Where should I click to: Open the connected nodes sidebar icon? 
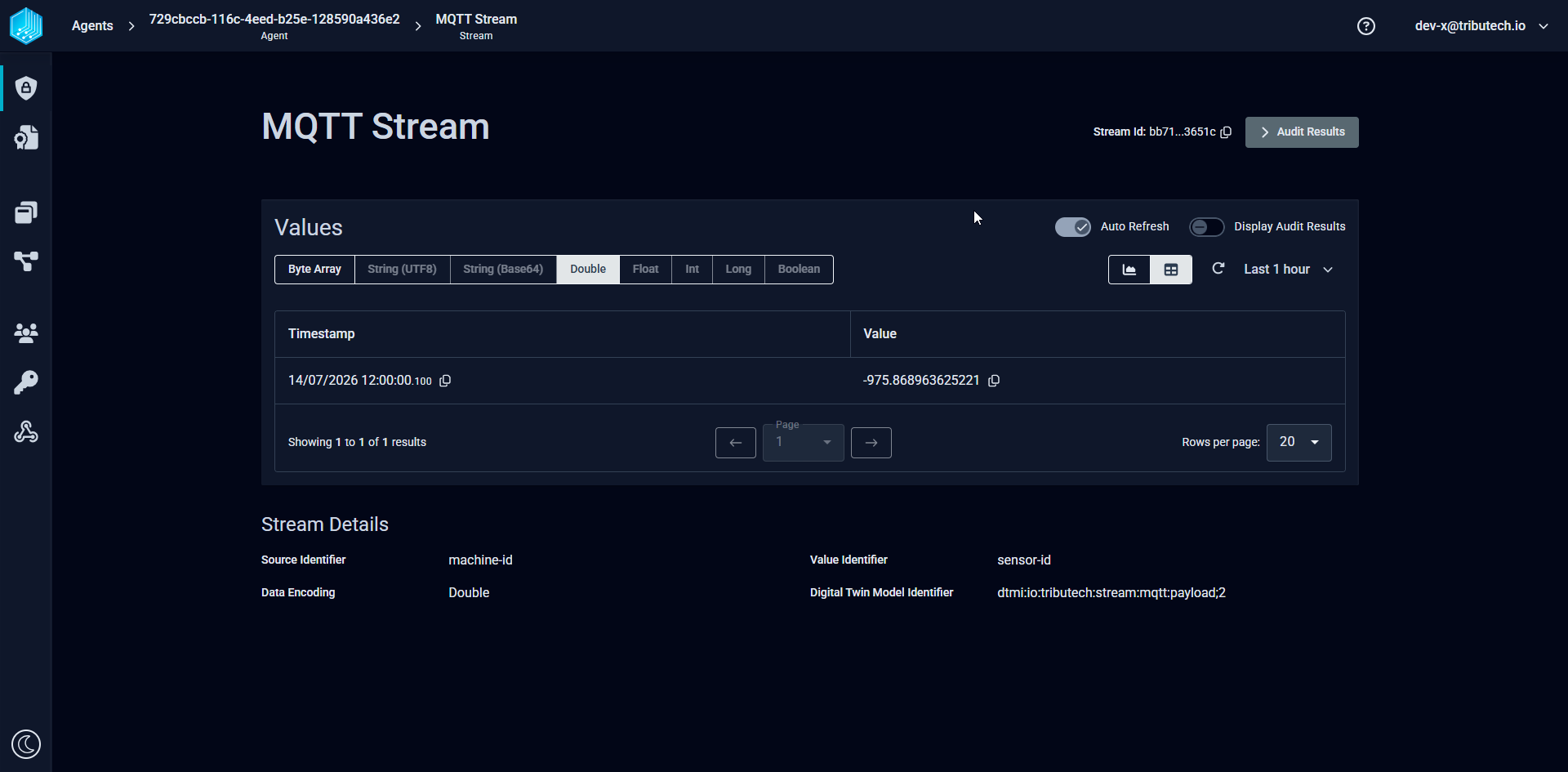[26, 261]
